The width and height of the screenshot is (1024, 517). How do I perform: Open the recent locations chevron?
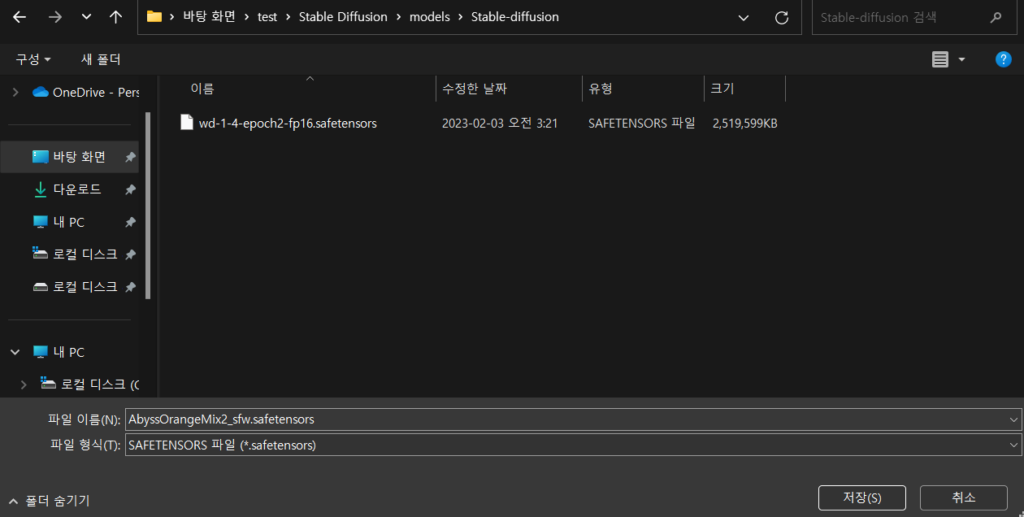click(x=87, y=17)
